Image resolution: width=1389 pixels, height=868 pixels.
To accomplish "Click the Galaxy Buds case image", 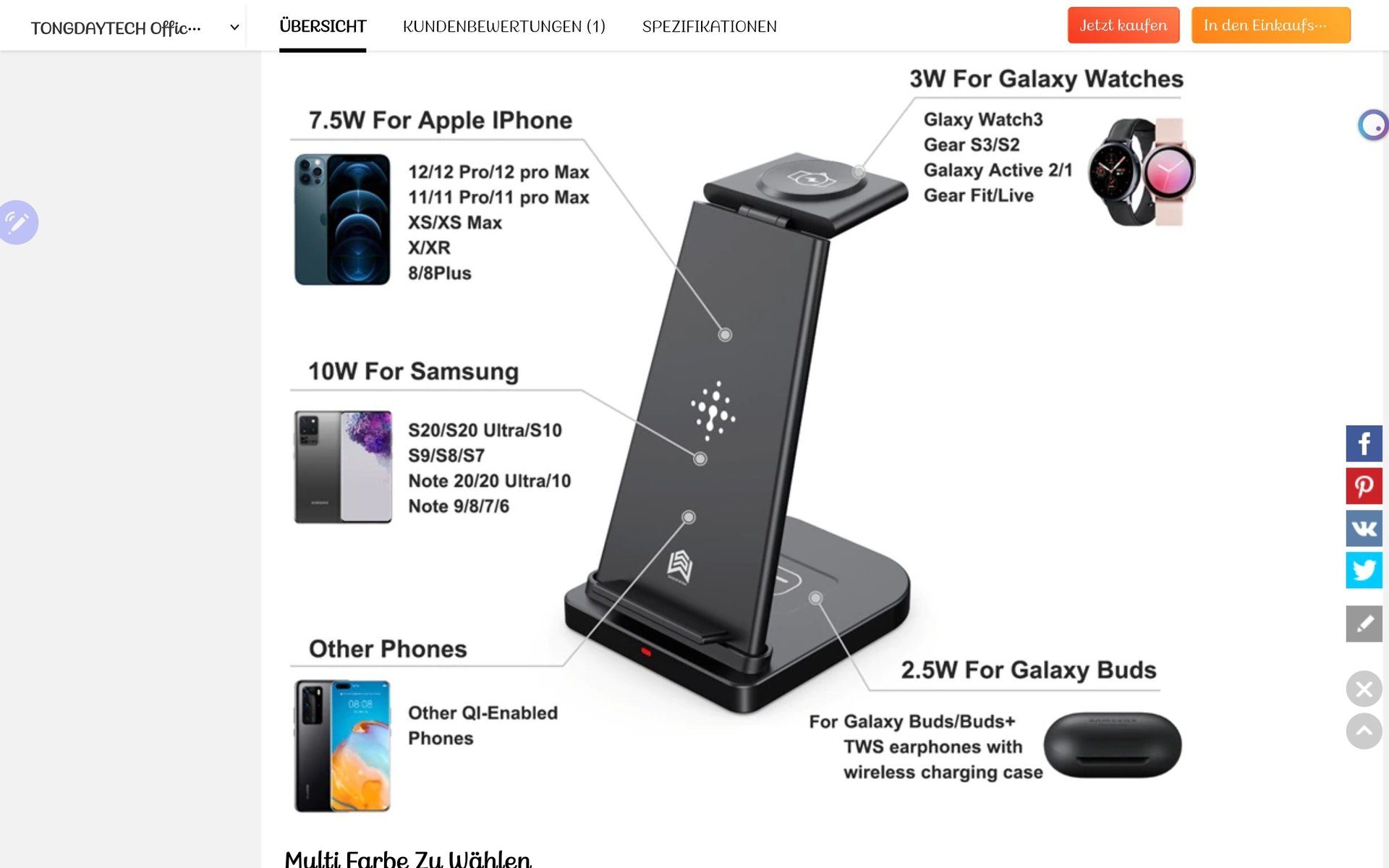I will (x=1112, y=745).
